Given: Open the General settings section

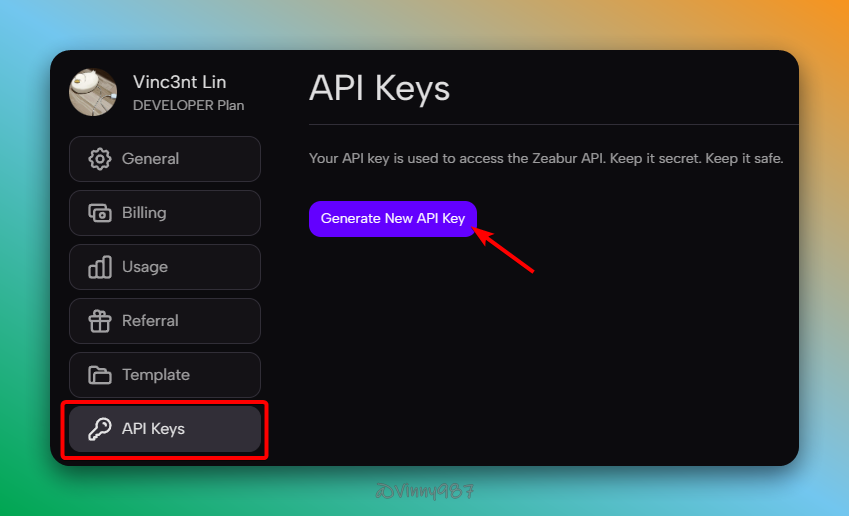Looking at the screenshot, I should pos(150,159).
